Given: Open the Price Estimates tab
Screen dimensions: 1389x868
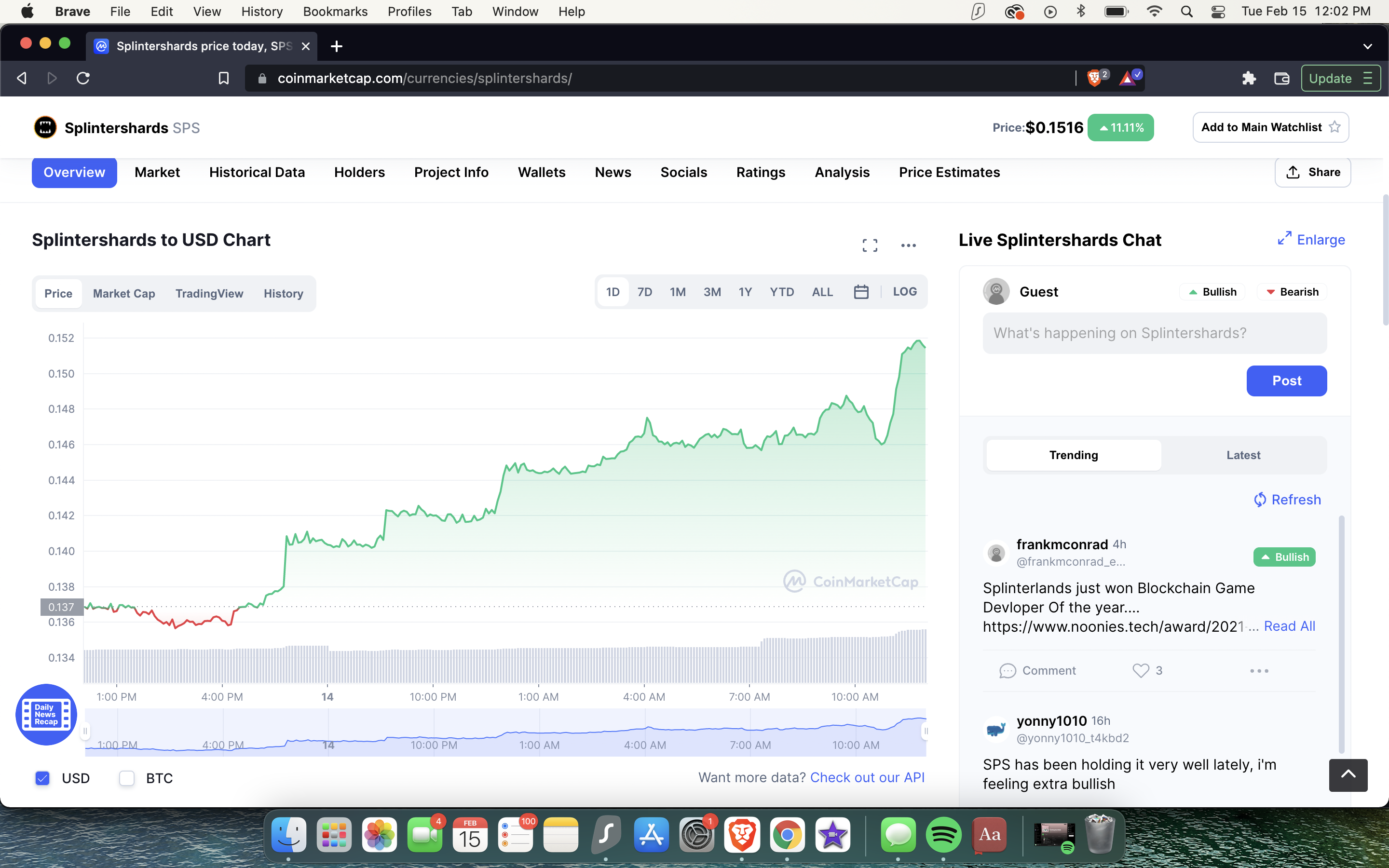Looking at the screenshot, I should 949,172.
